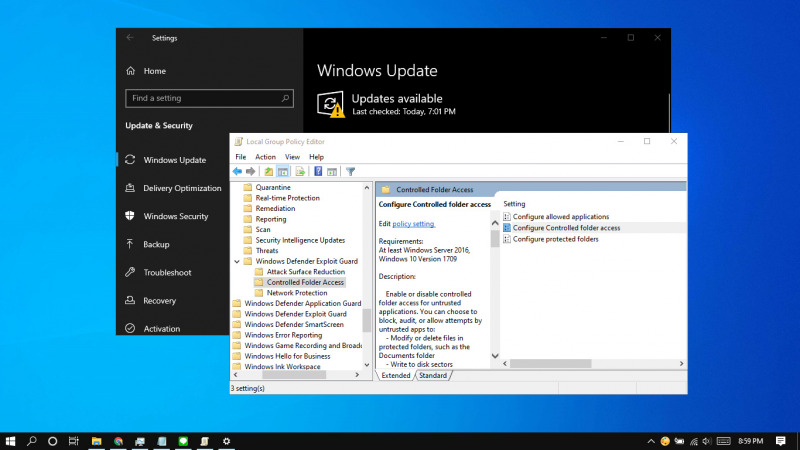Switch to the Standard tab

433,375
